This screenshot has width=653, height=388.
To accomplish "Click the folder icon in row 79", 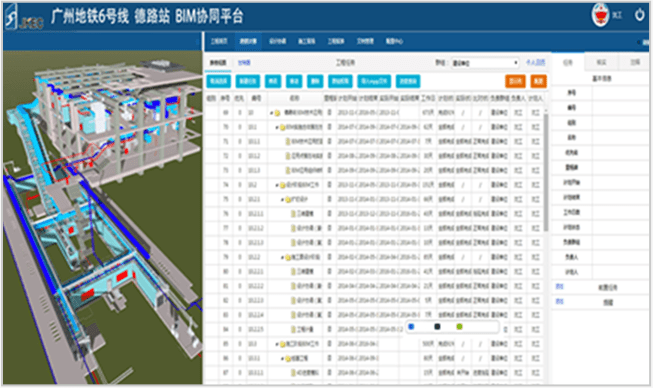I will point(288,257).
